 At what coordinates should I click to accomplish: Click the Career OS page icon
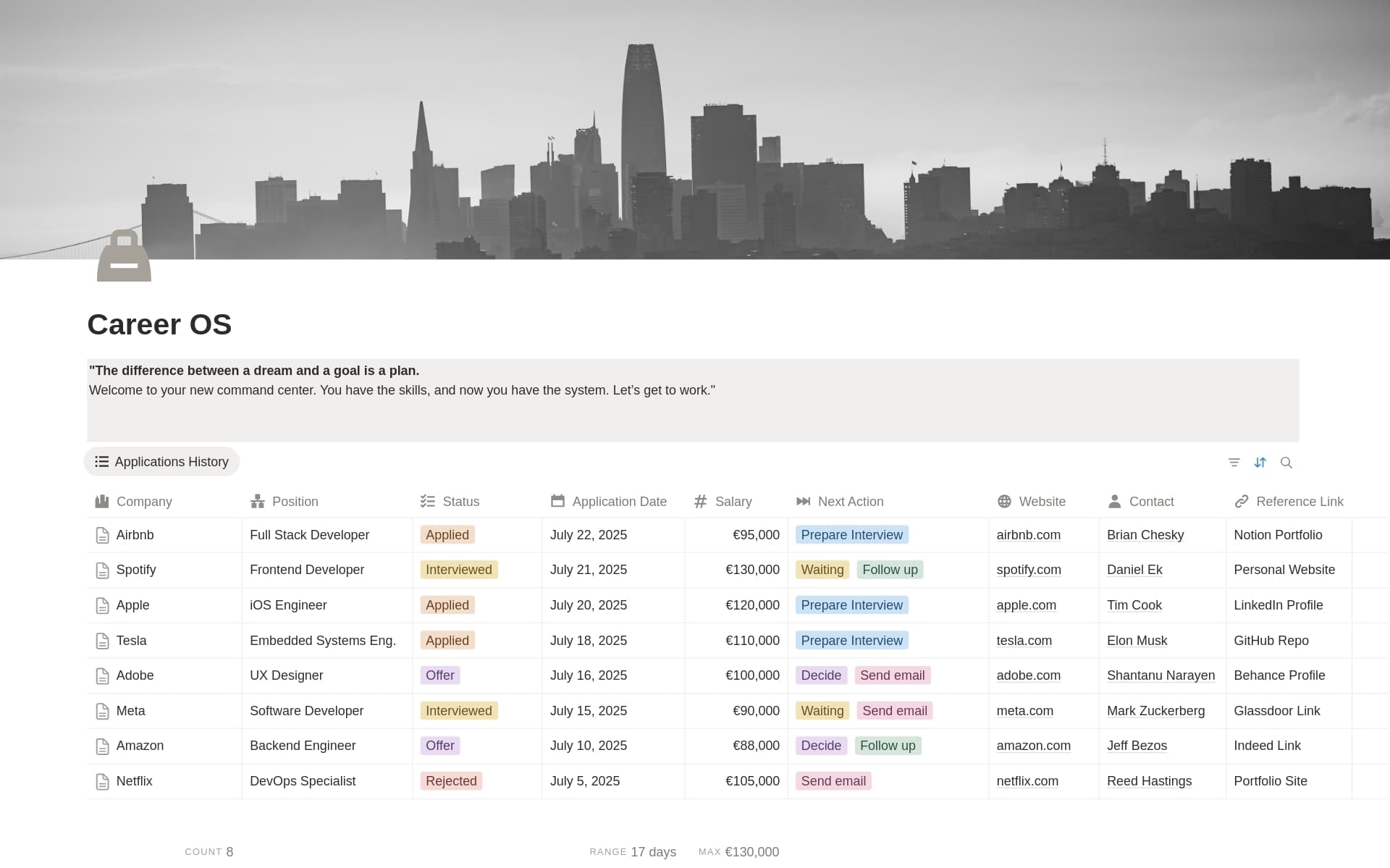coord(124,256)
